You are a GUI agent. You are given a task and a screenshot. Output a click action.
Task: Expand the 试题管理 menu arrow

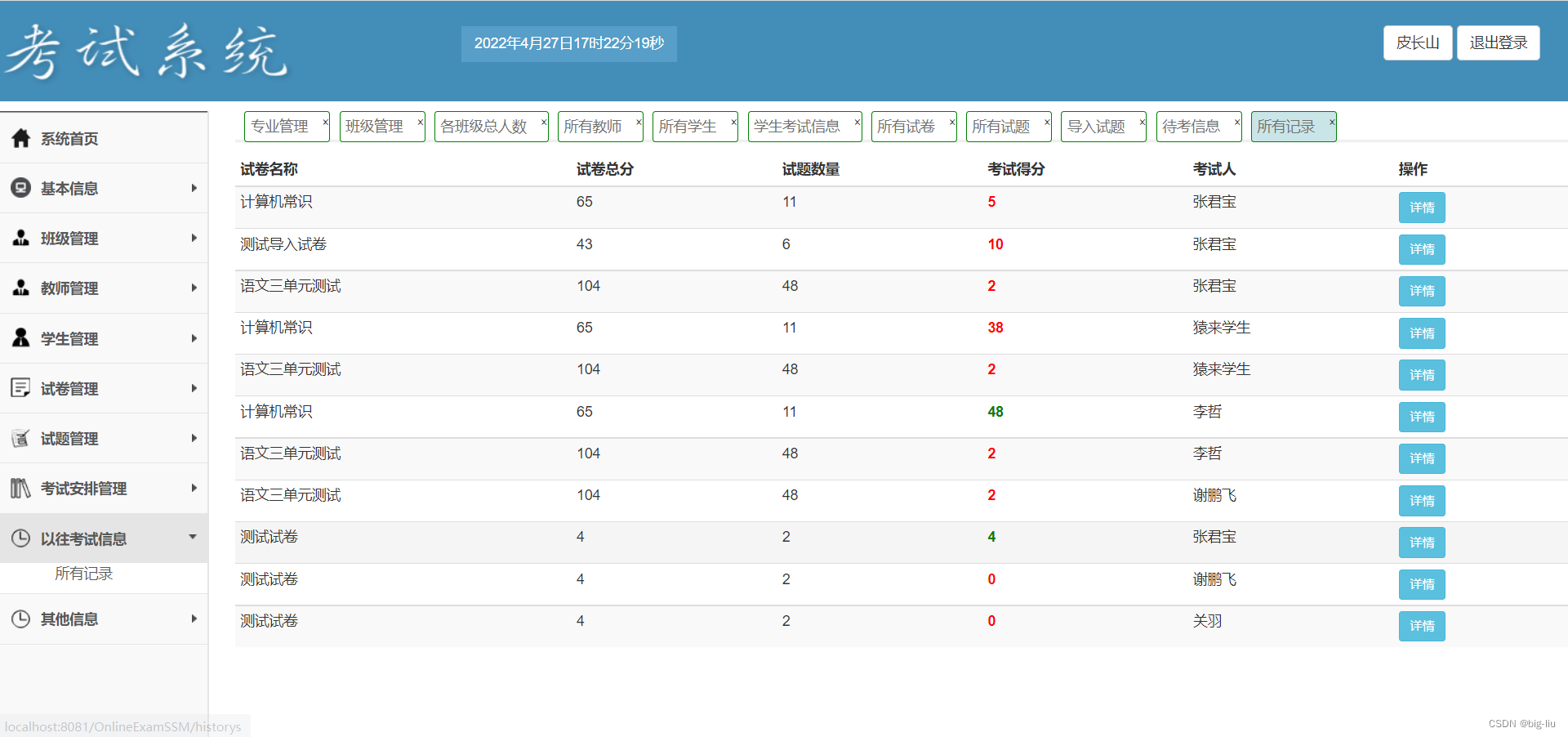(194, 438)
